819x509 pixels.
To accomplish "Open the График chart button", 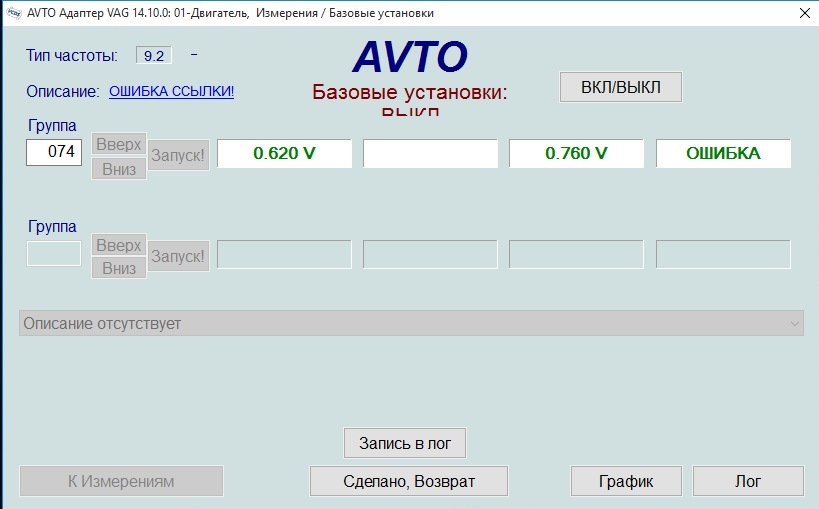I will [626, 481].
